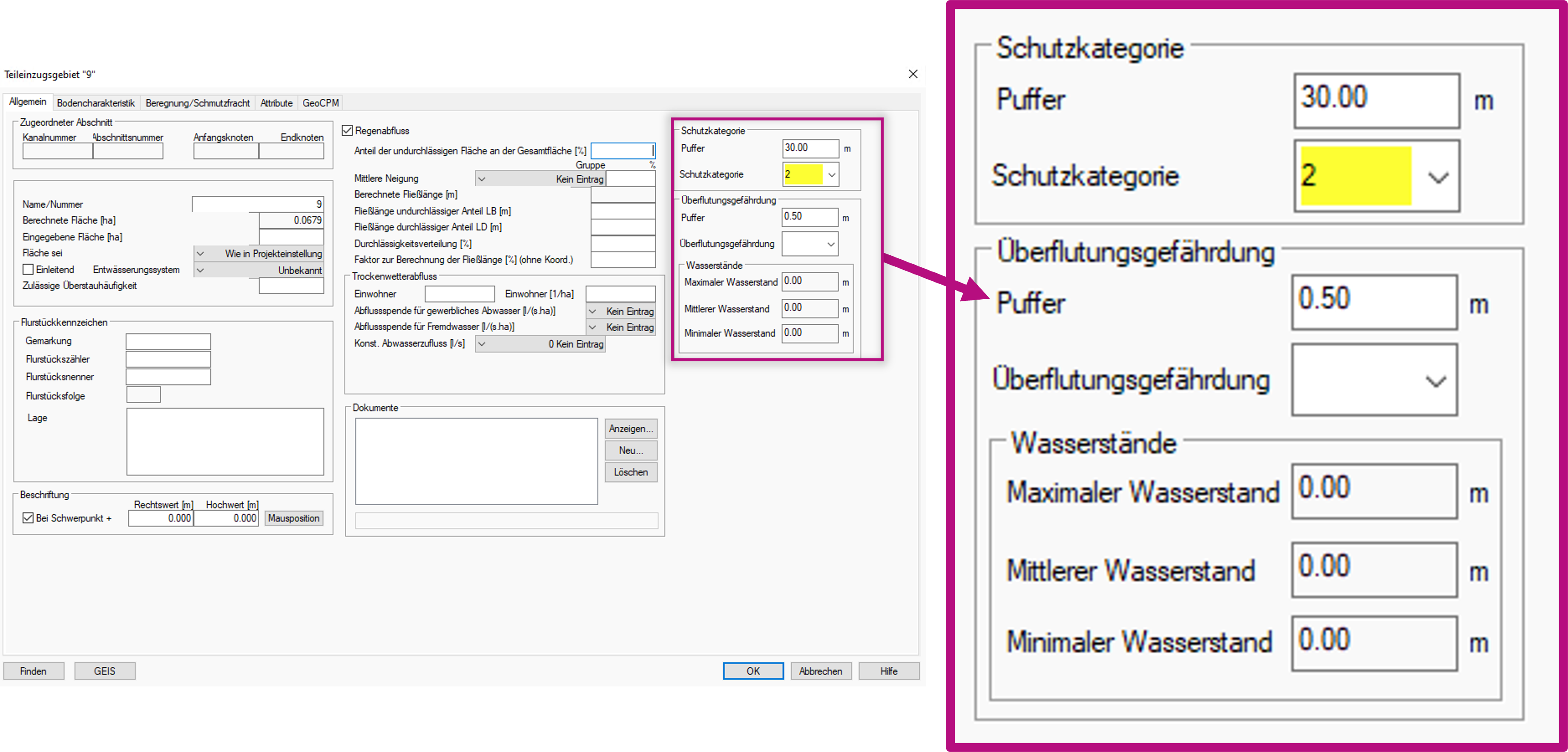The height and width of the screenshot is (752, 1568).
Task: Expand the Überflutungsgefährdung dropdown in dialog
Action: click(x=831, y=244)
